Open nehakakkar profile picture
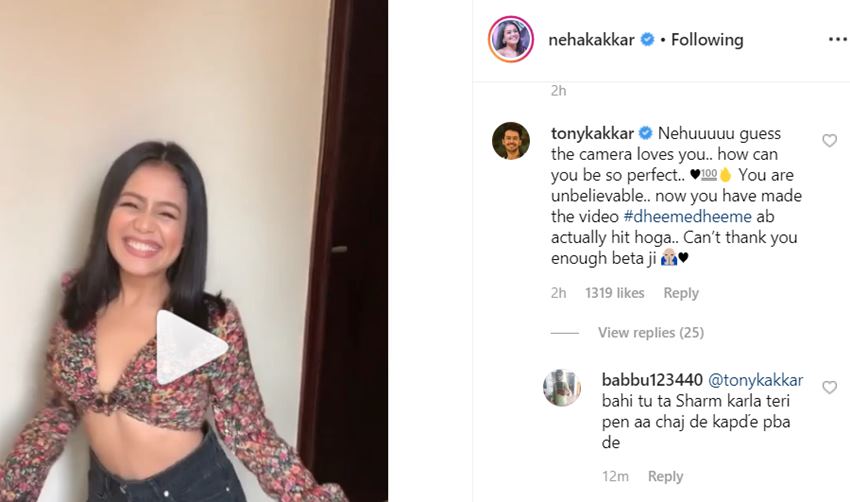The width and height of the screenshot is (850, 502). click(509, 40)
